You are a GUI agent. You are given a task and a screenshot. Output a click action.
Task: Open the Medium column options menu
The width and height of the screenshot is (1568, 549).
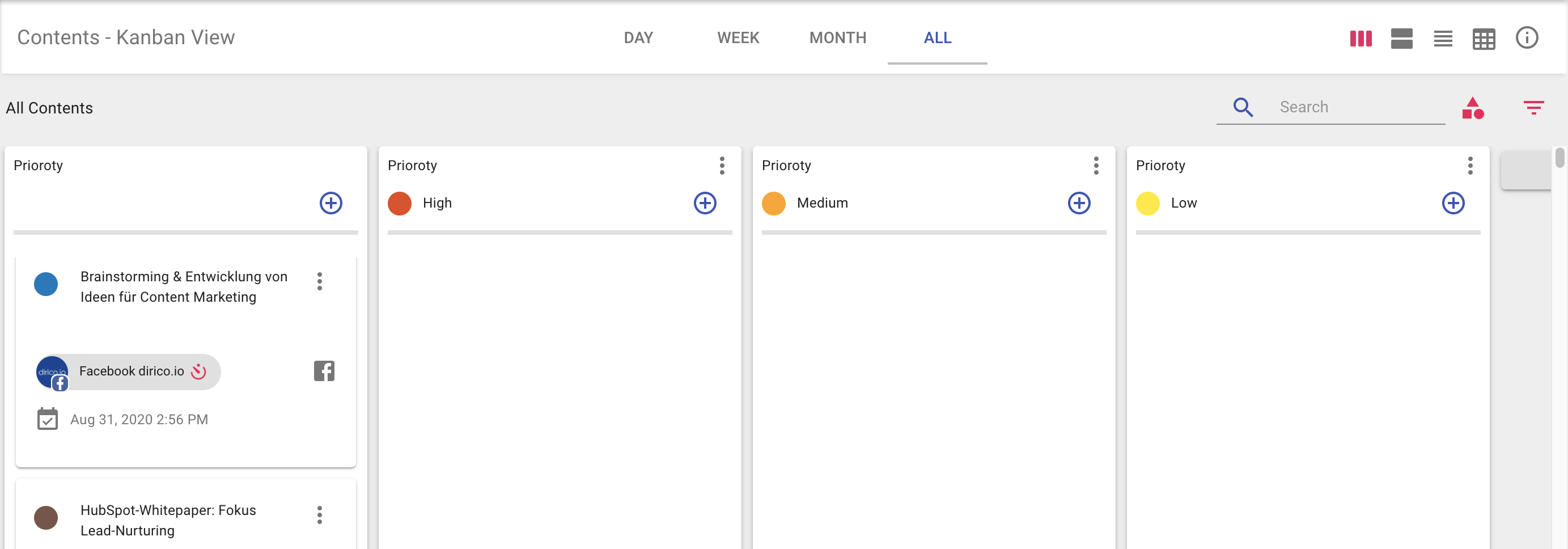click(1096, 166)
